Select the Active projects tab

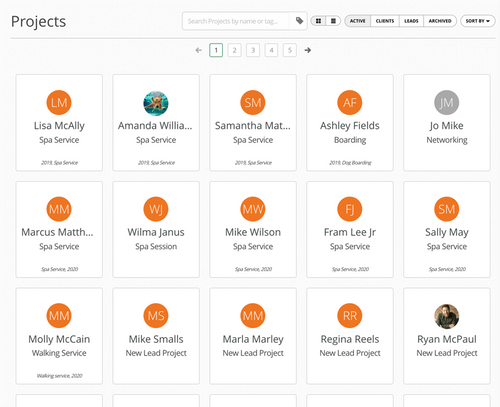358,21
